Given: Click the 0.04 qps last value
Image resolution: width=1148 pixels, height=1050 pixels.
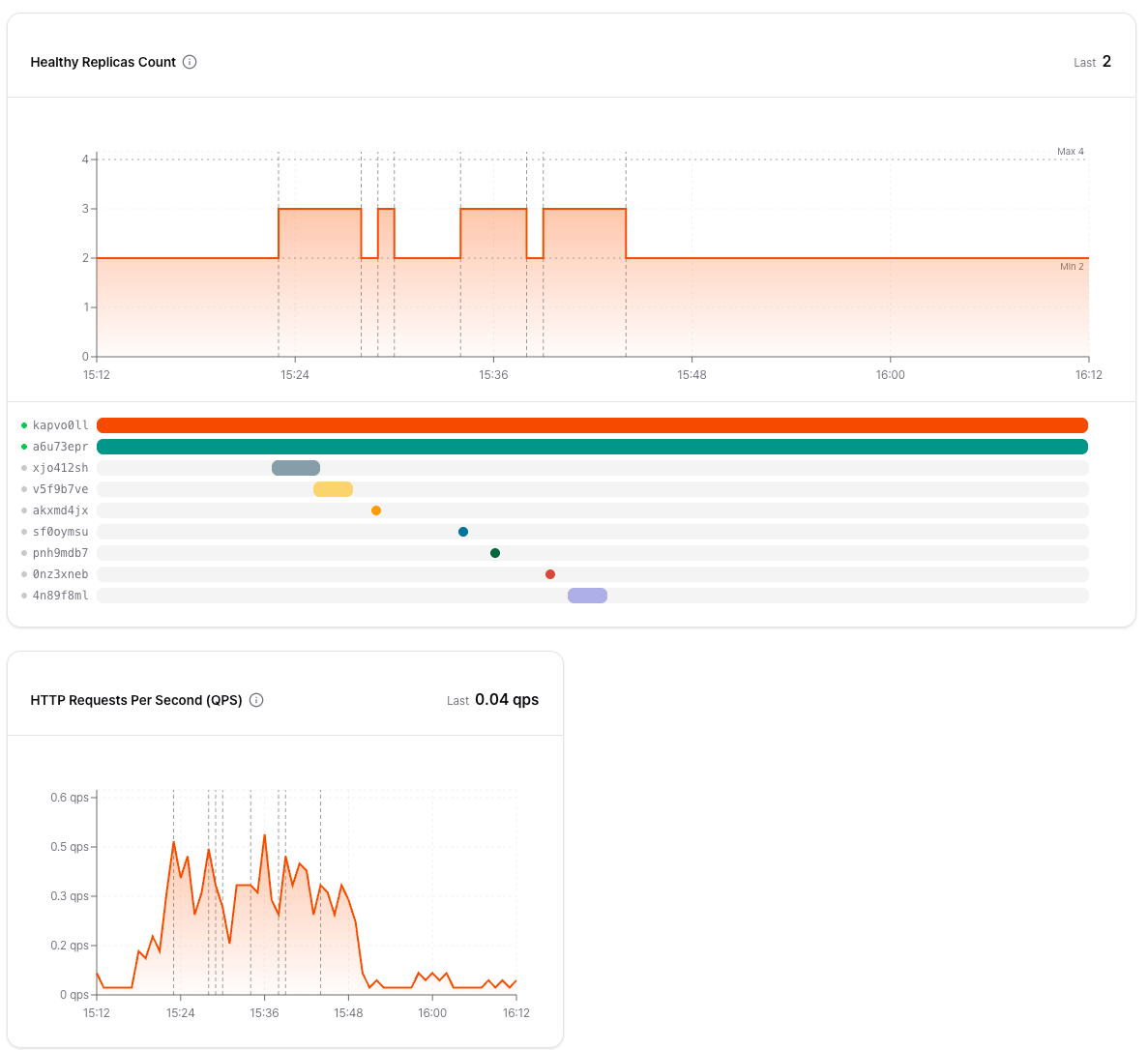Looking at the screenshot, I should [507, 699].
